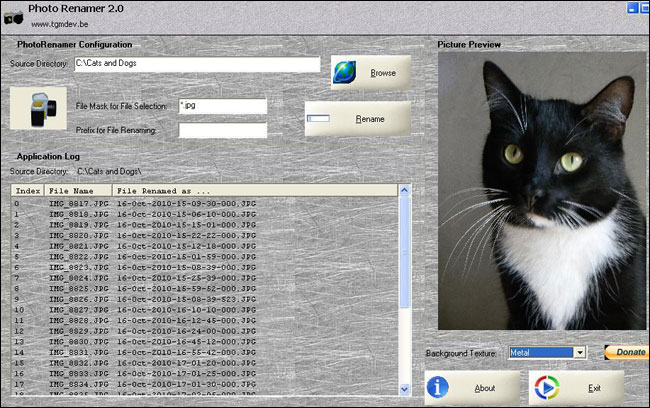Click the File Name column header
650x408 pixels.
(x=70, y=190)
